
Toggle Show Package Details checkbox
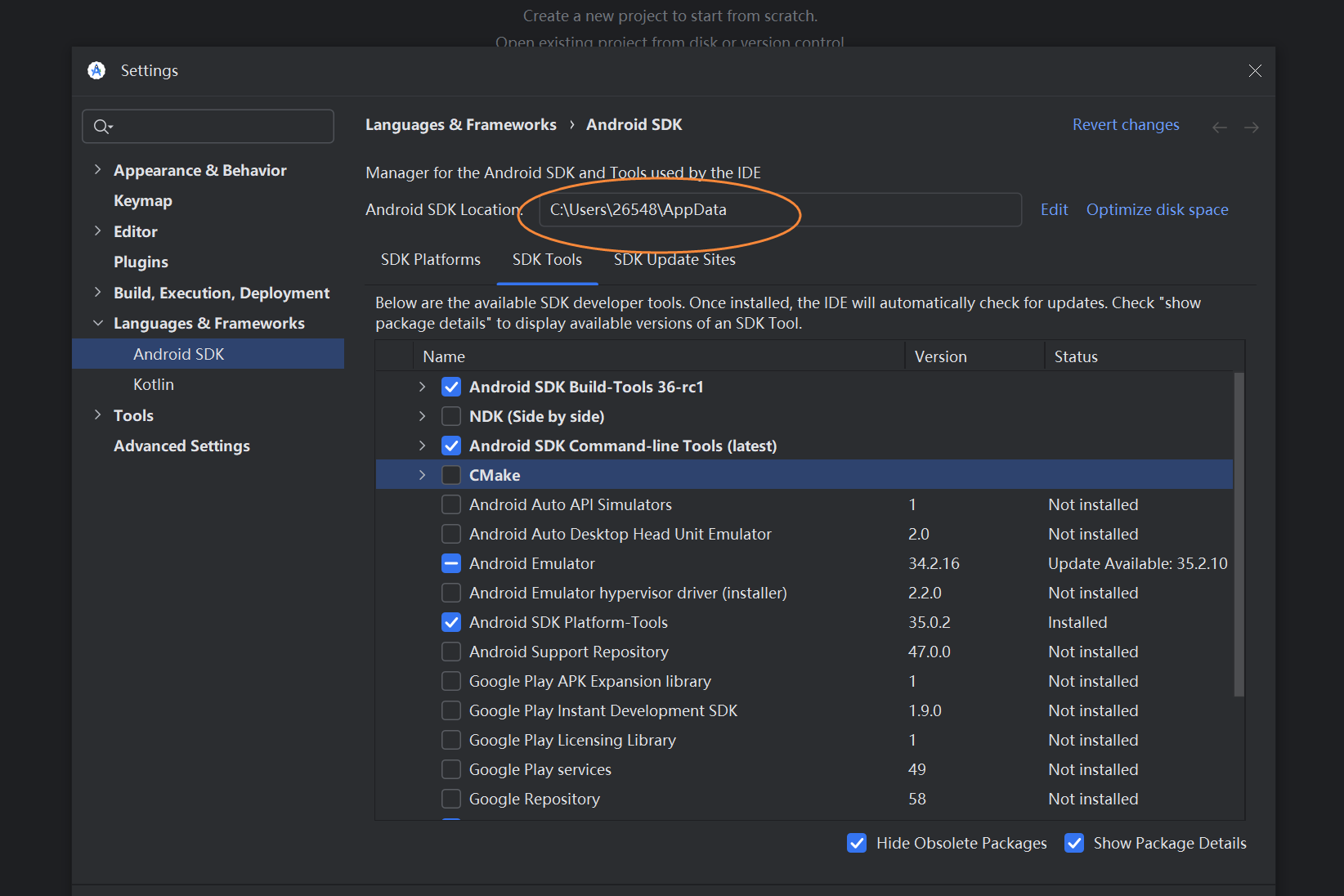point(1074,843)
